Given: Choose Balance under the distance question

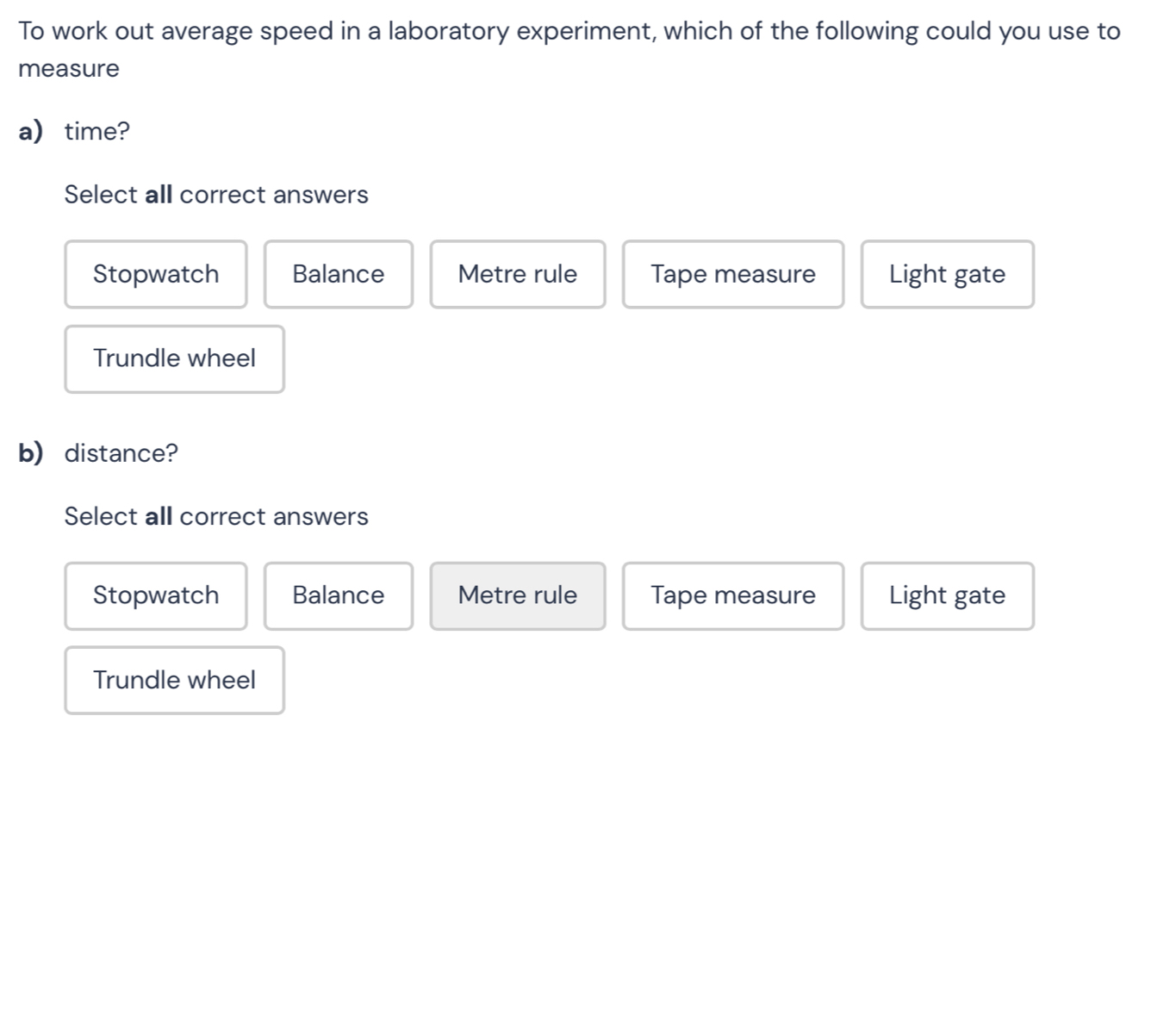Looking at the screenshot, I should [x=338, y=595].
